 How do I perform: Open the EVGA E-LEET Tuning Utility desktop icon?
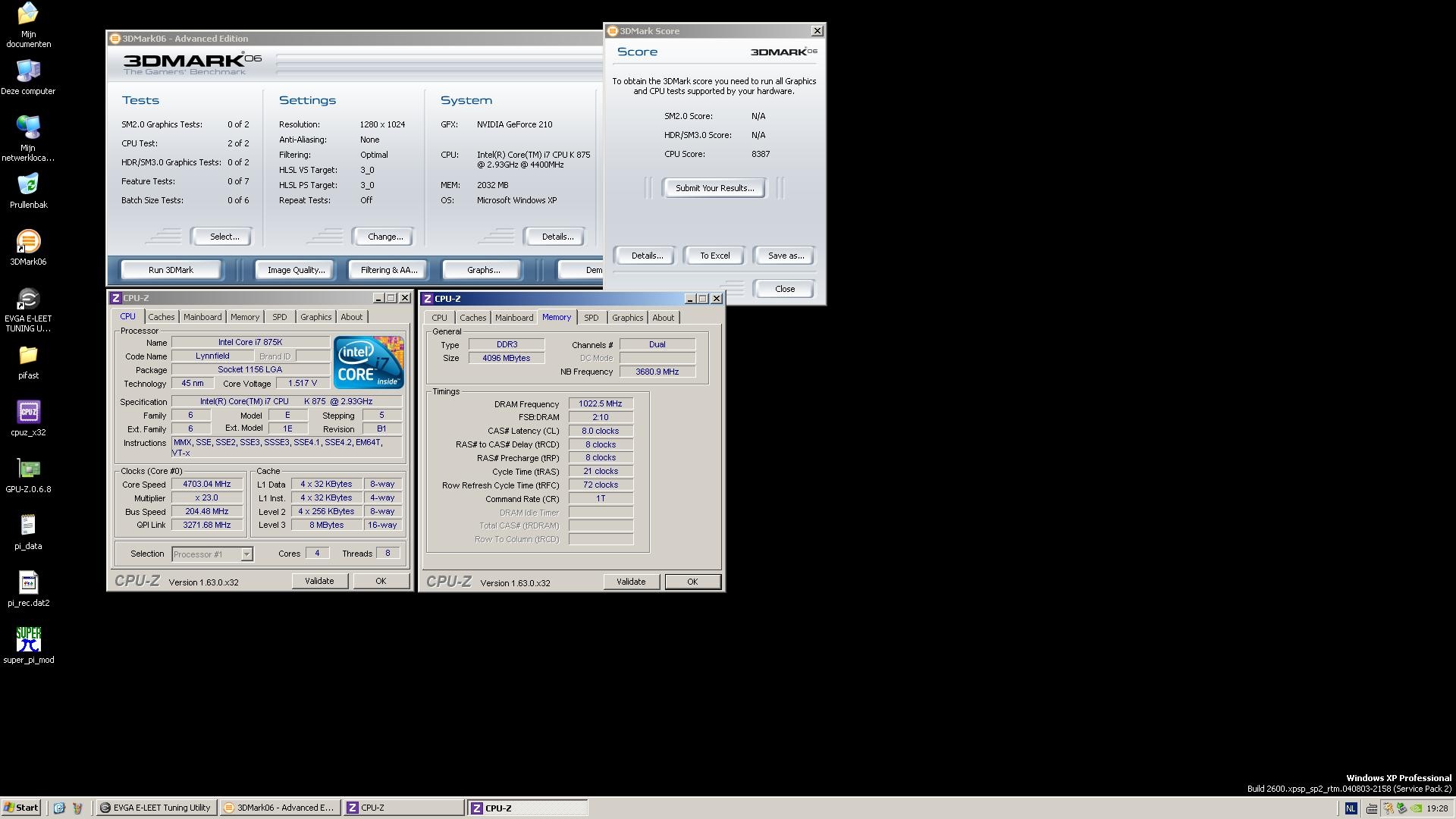(28, 300)
